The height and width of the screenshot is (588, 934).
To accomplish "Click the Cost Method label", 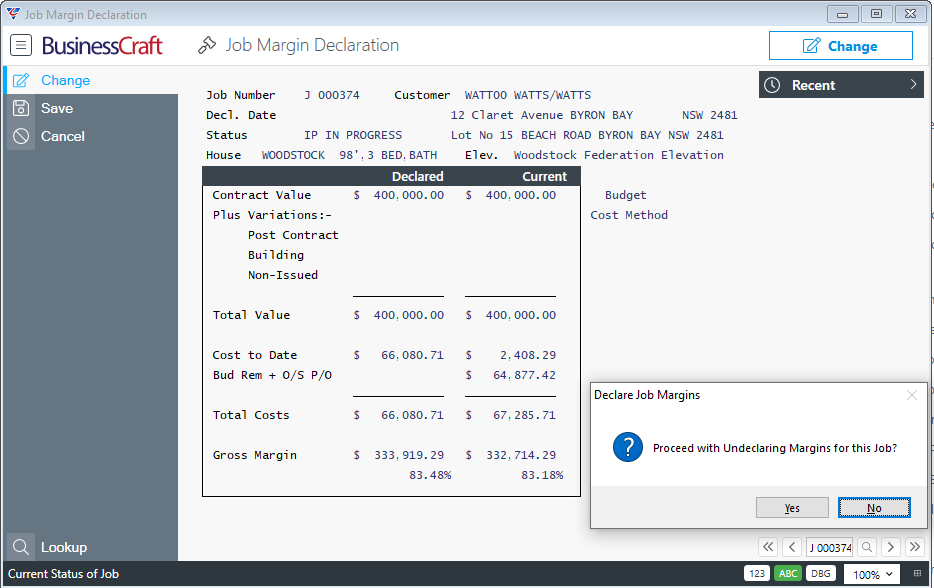I will point(629,215).
